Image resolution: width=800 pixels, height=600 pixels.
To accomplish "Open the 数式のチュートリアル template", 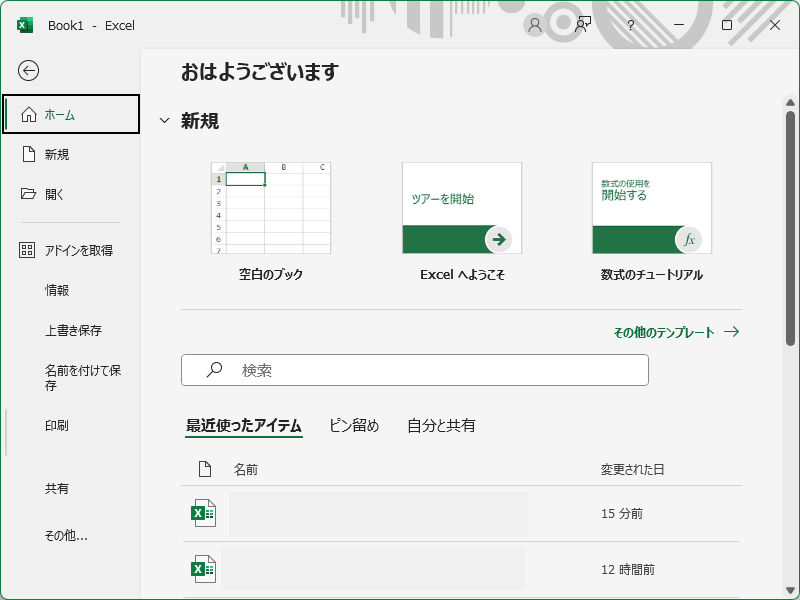I will (x=652, y=208).
